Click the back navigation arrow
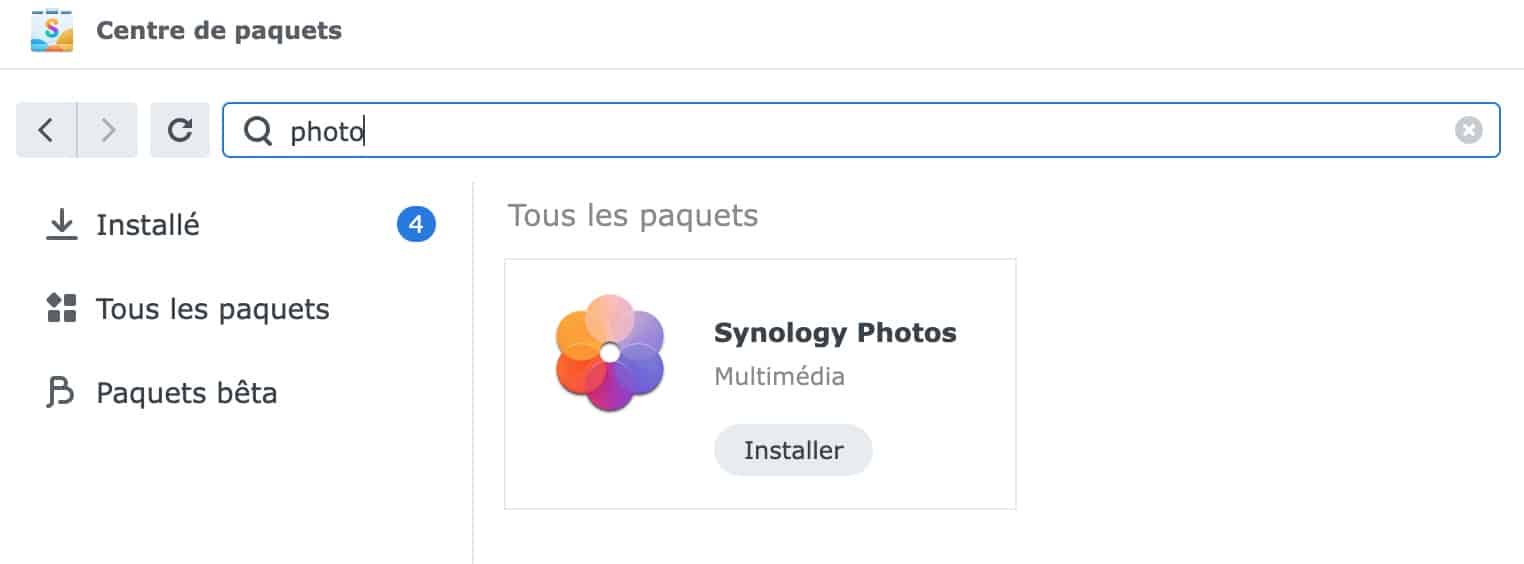 click(x=46, y=130)
